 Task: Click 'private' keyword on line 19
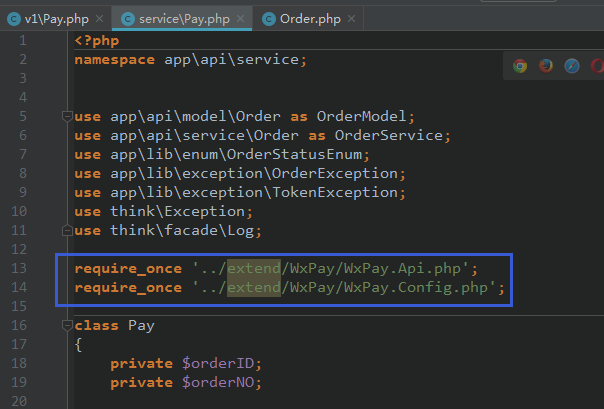click(x=141, y=383)
